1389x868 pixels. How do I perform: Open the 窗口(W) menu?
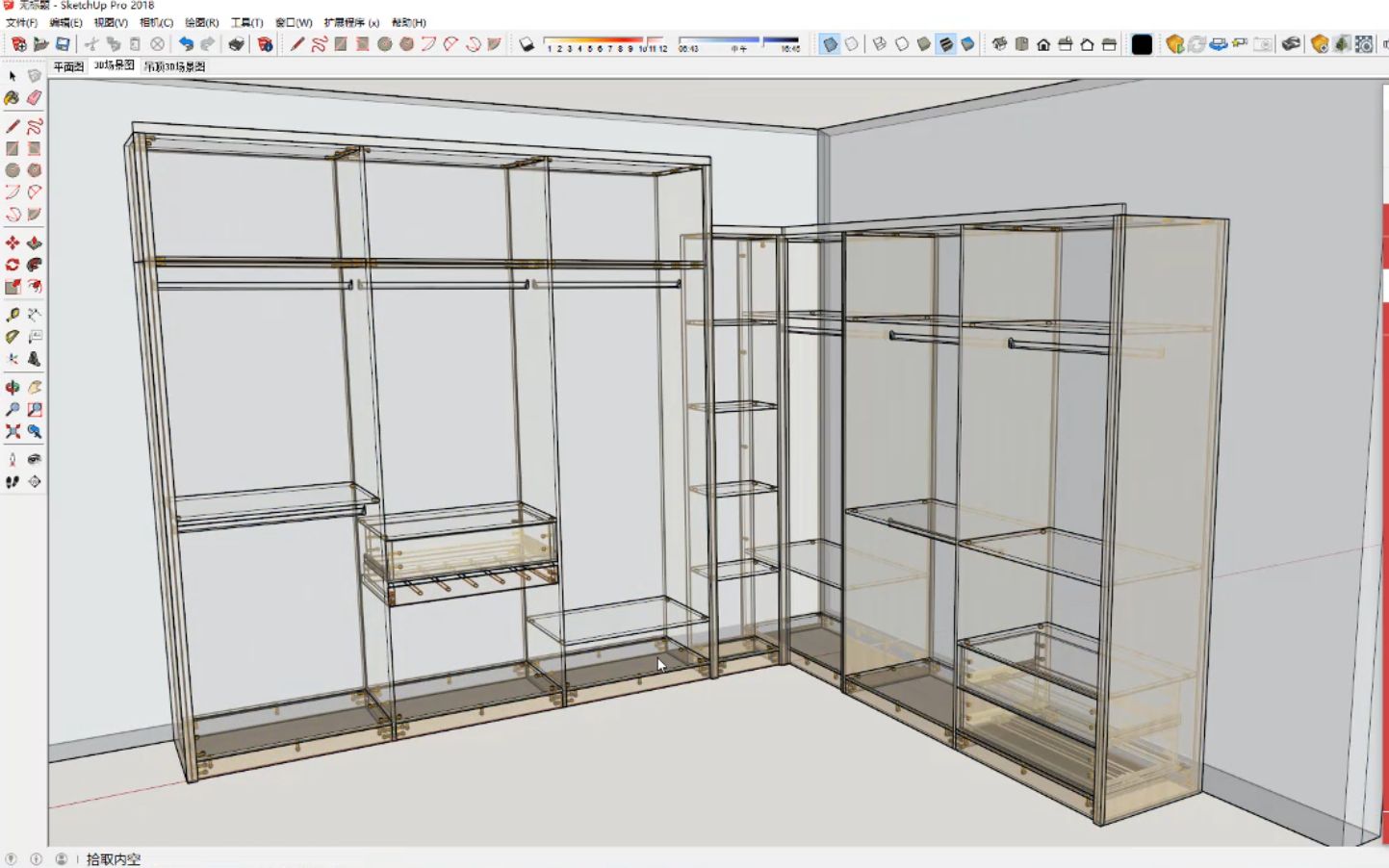point(294,22)
